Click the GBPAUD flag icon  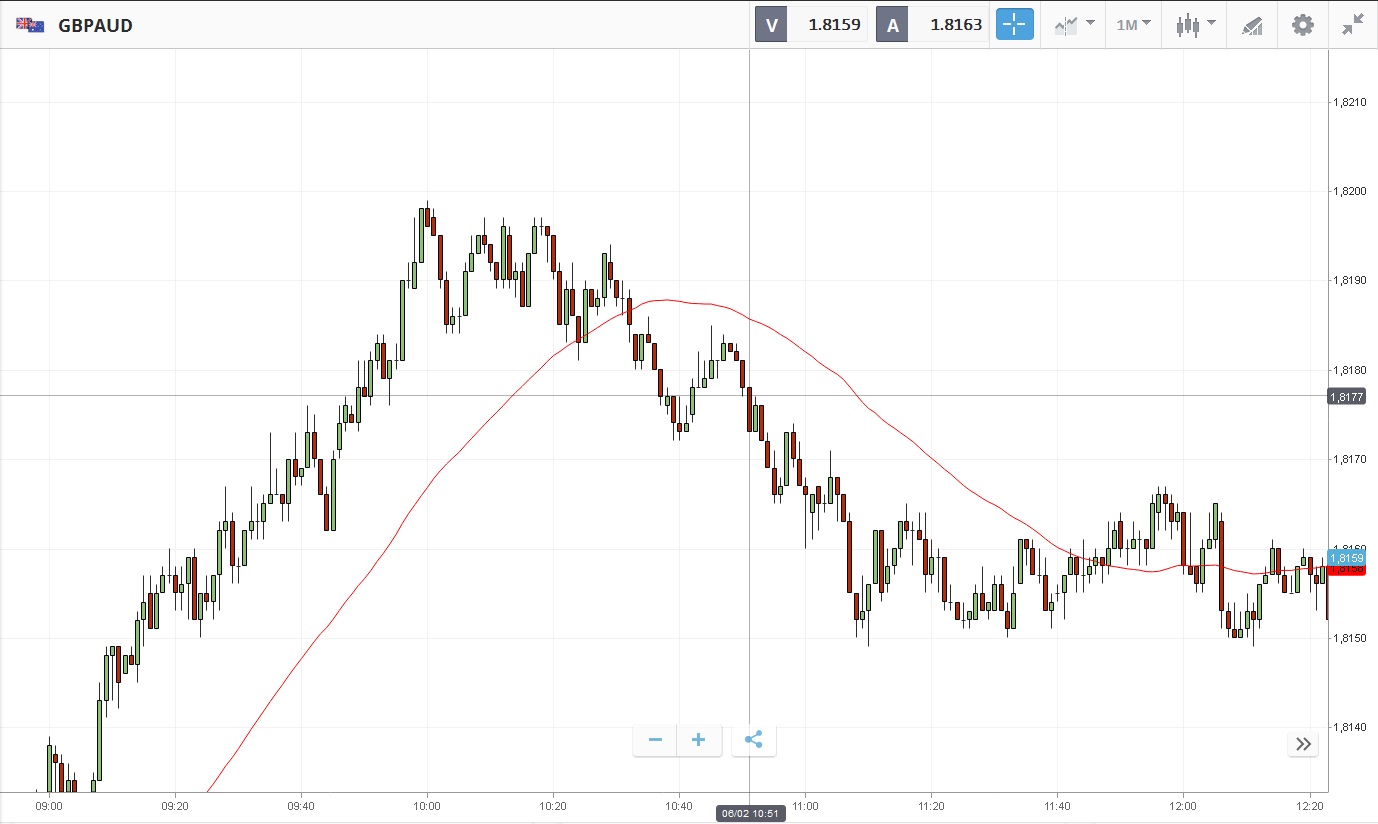tap(30, 25)
